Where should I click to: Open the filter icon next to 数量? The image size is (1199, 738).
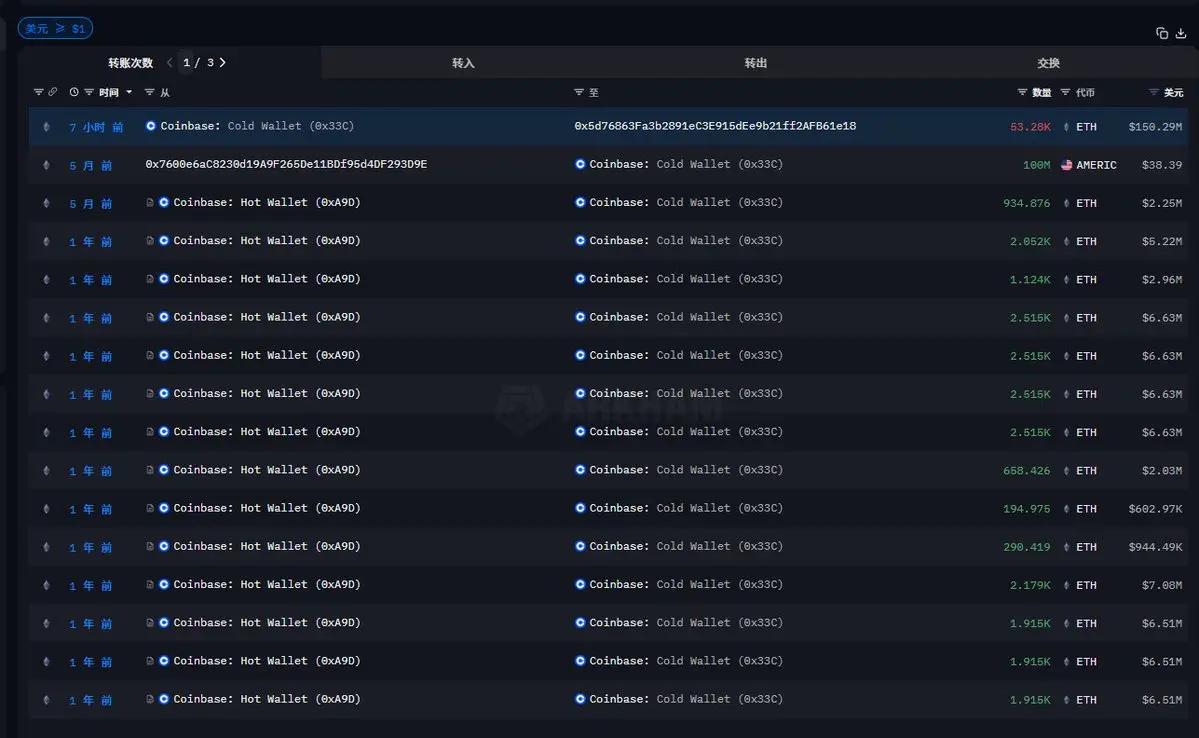pyautogui.click(x=1022, y=92)
